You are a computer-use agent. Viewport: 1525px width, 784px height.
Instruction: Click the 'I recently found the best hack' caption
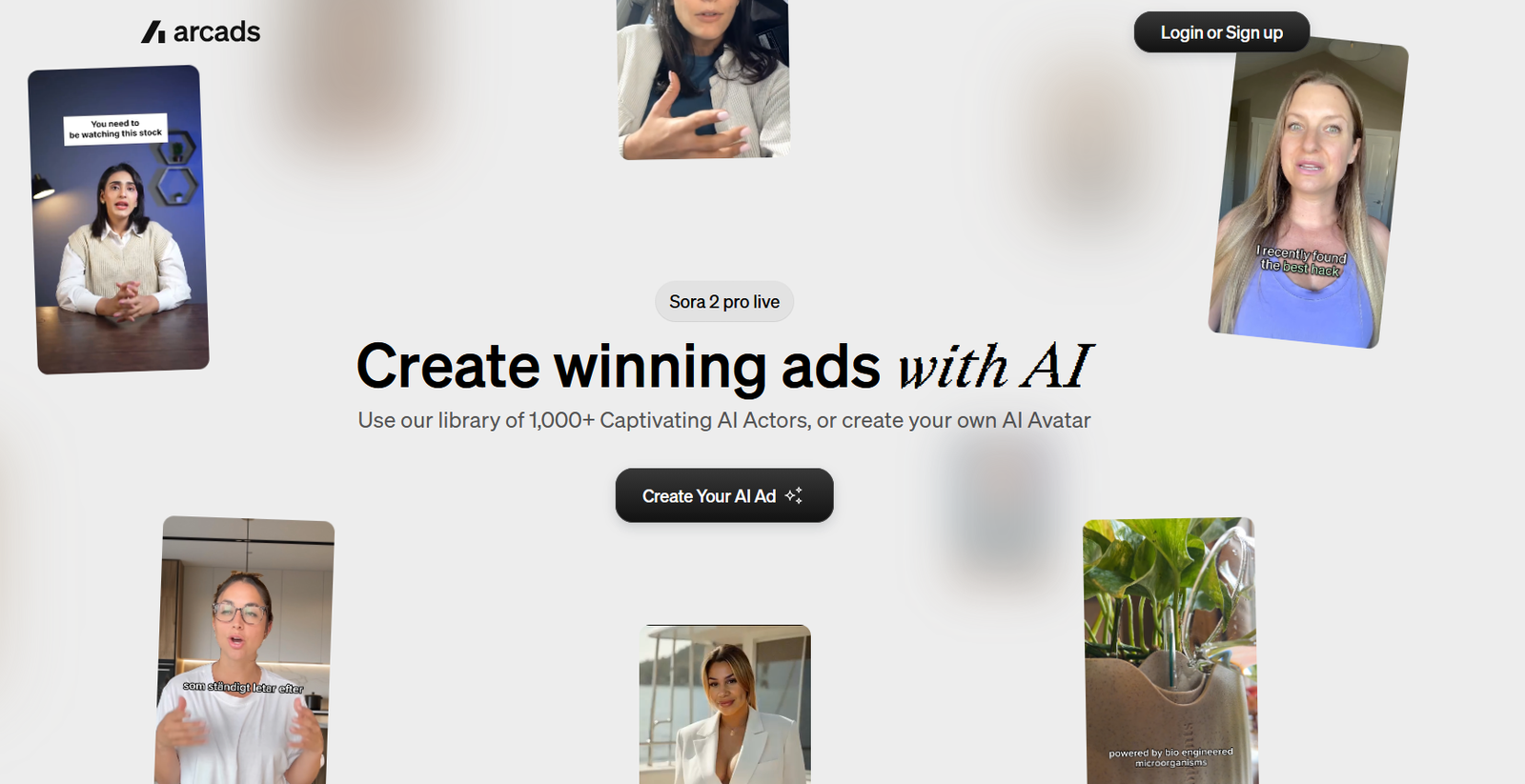[x=1302, y=261]
